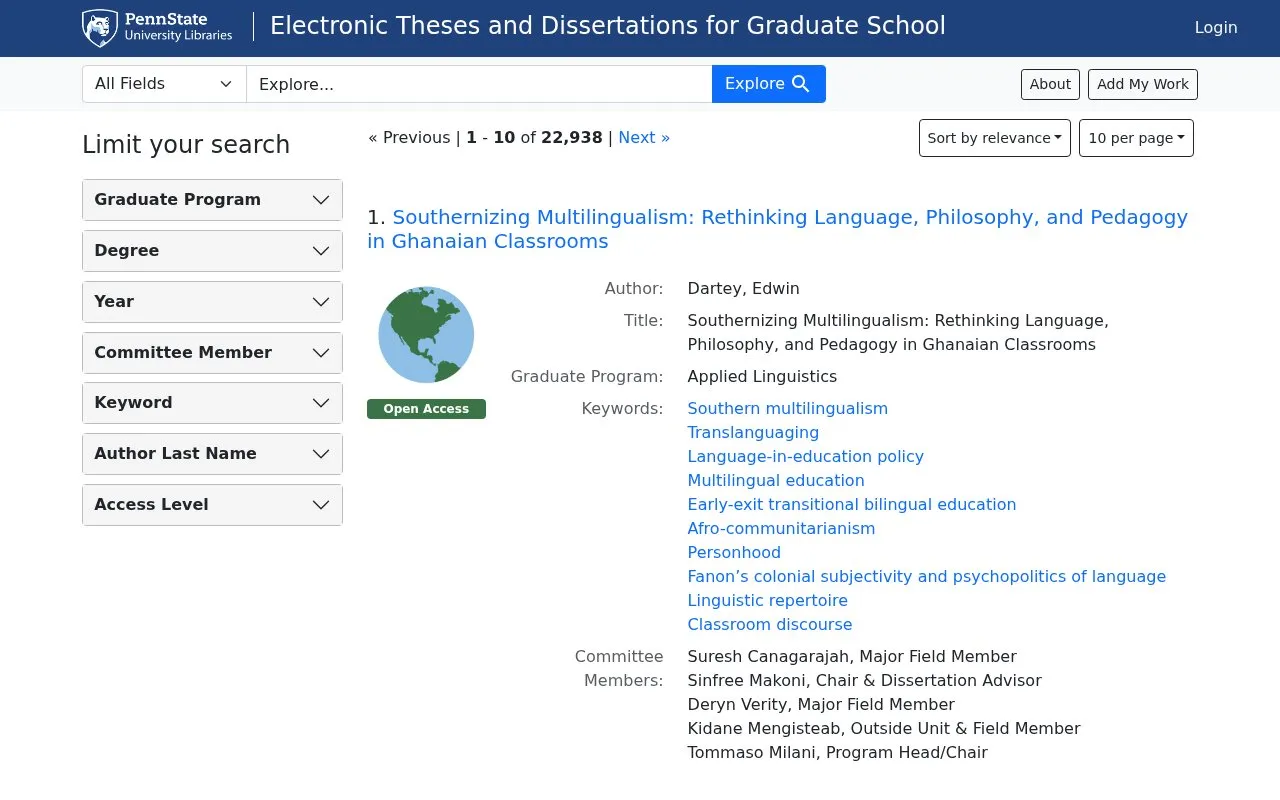
Task: Click the Penn State University Libraries logo
Action: (157, 28)
